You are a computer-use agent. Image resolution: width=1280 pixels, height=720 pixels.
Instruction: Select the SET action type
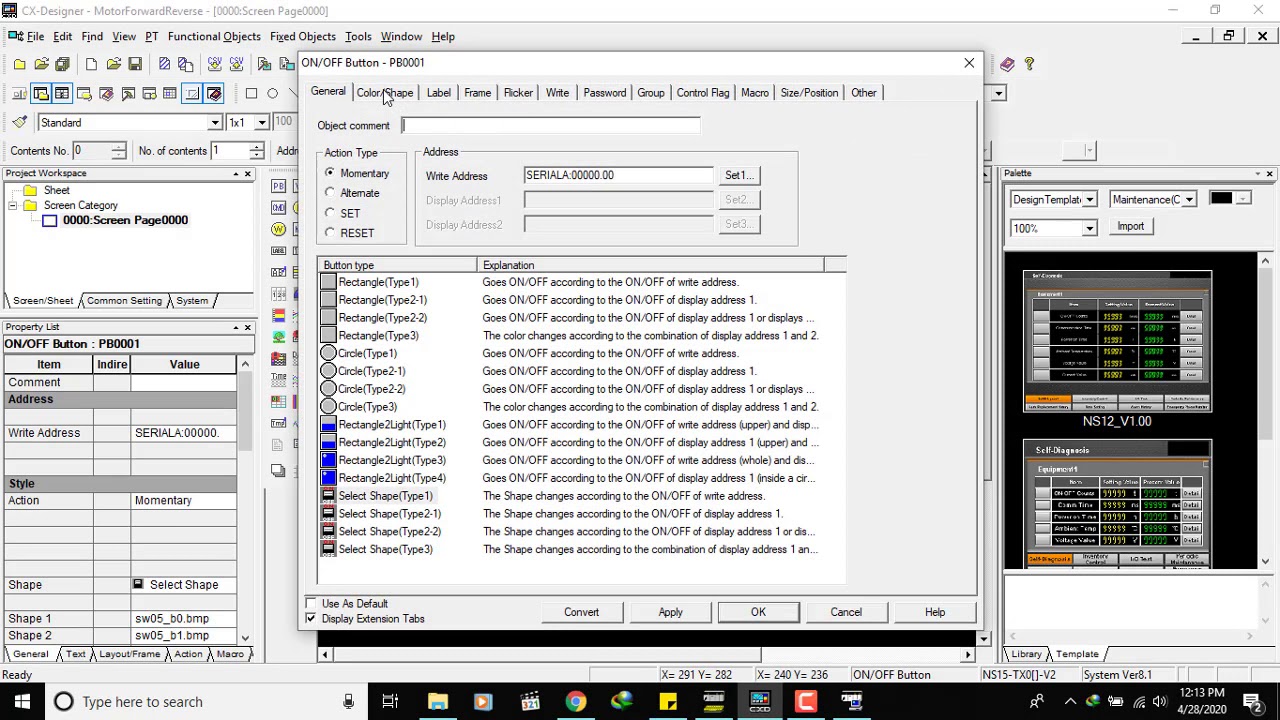click(330, 213)
